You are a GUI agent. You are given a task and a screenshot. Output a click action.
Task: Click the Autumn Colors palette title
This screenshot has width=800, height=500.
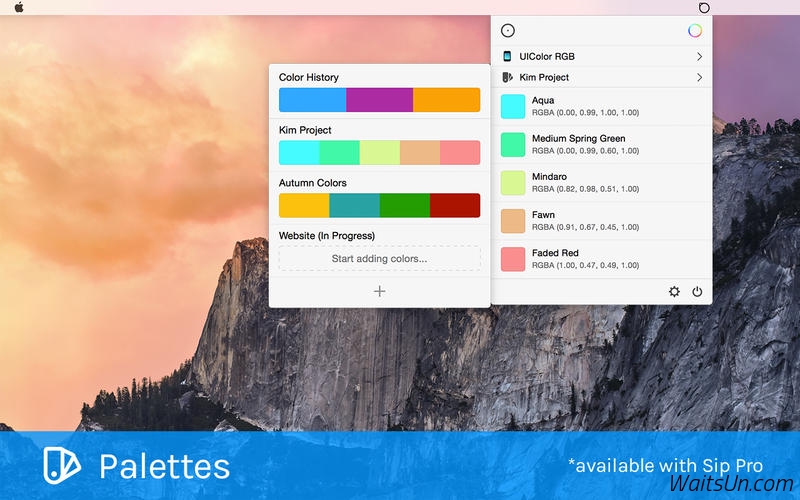pyautogui.click(x=313, y=183)
